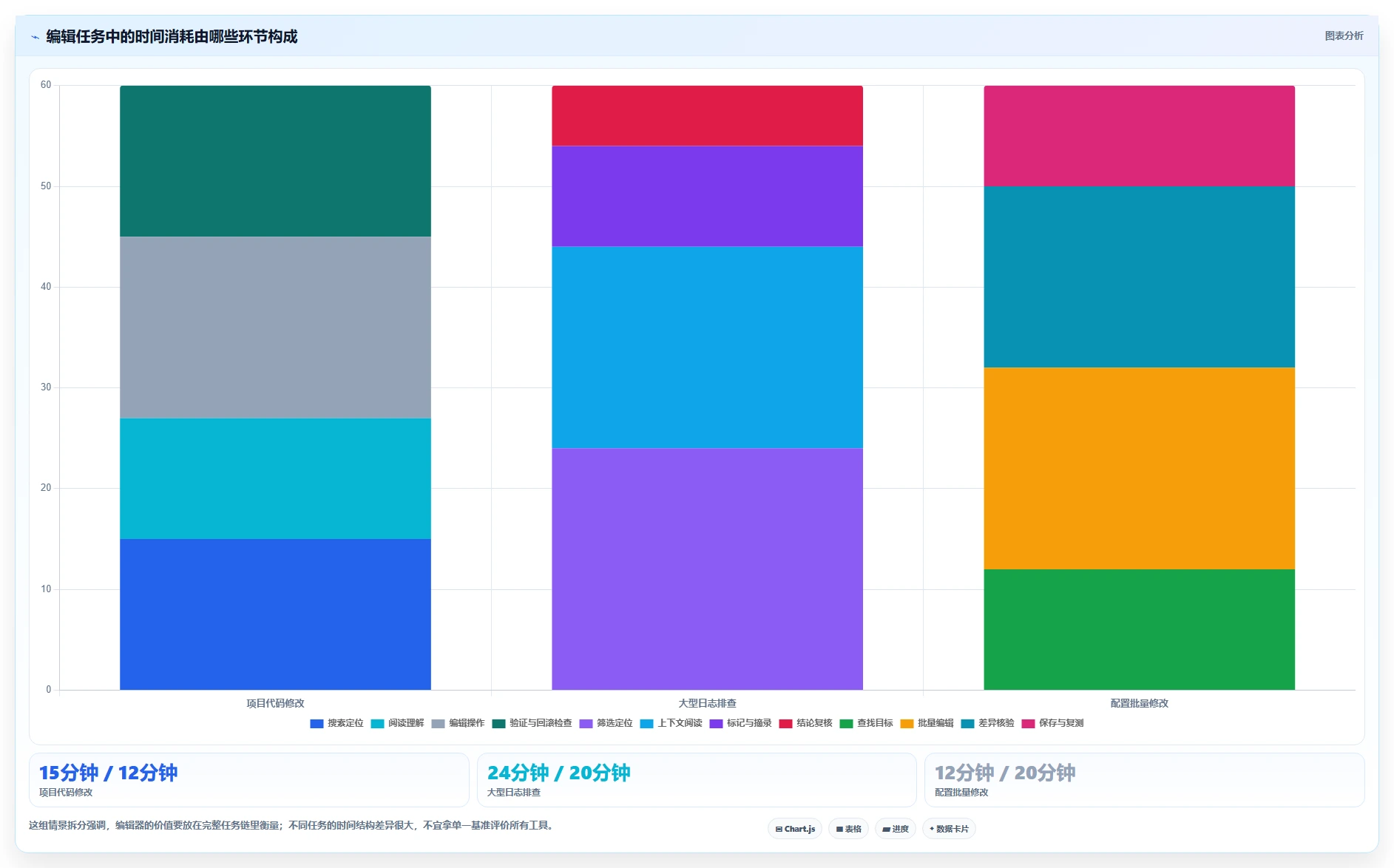Click the Chart.js tag chip
Image resolution: width=1394 pixels, height=868 pixels.
(795, 829)
